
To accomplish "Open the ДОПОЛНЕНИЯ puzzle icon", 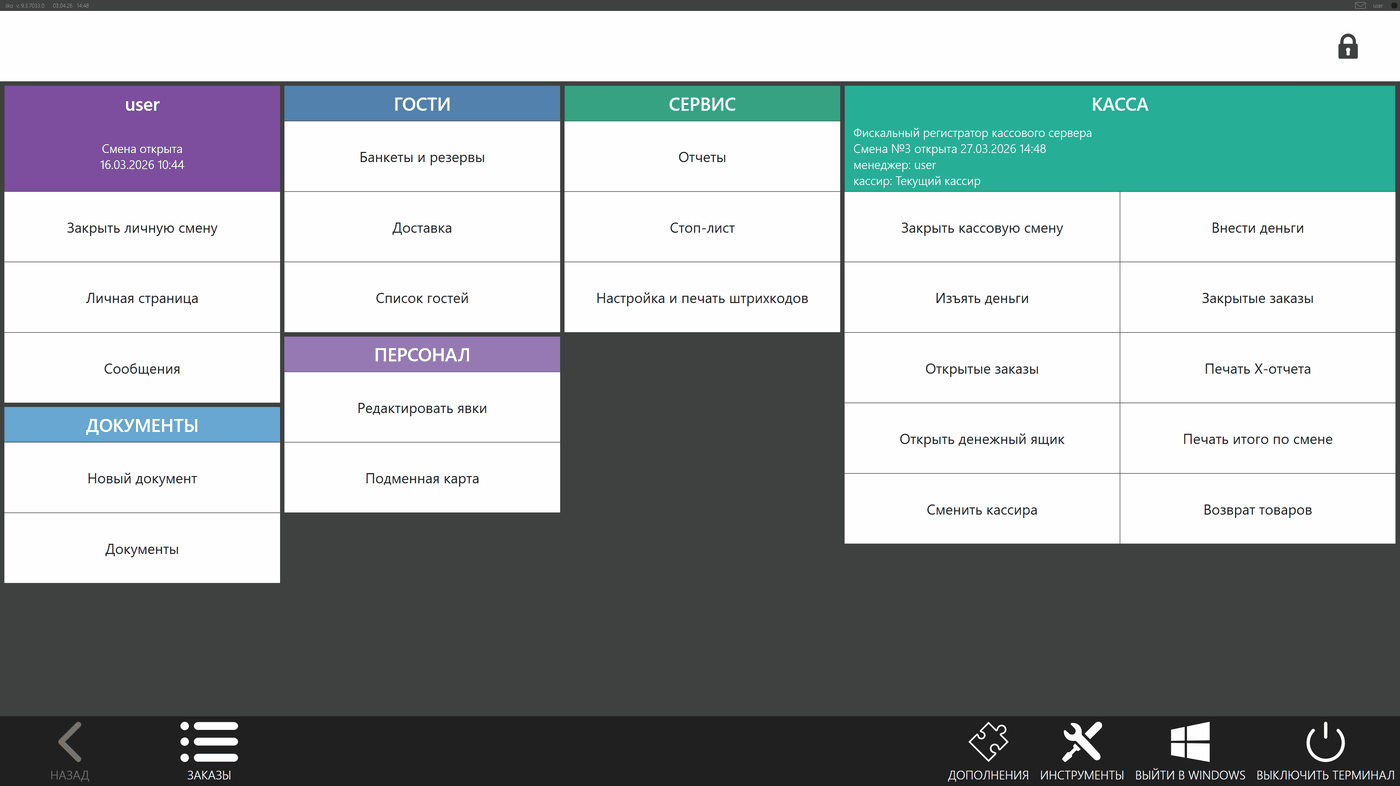I will pos(988,742).
